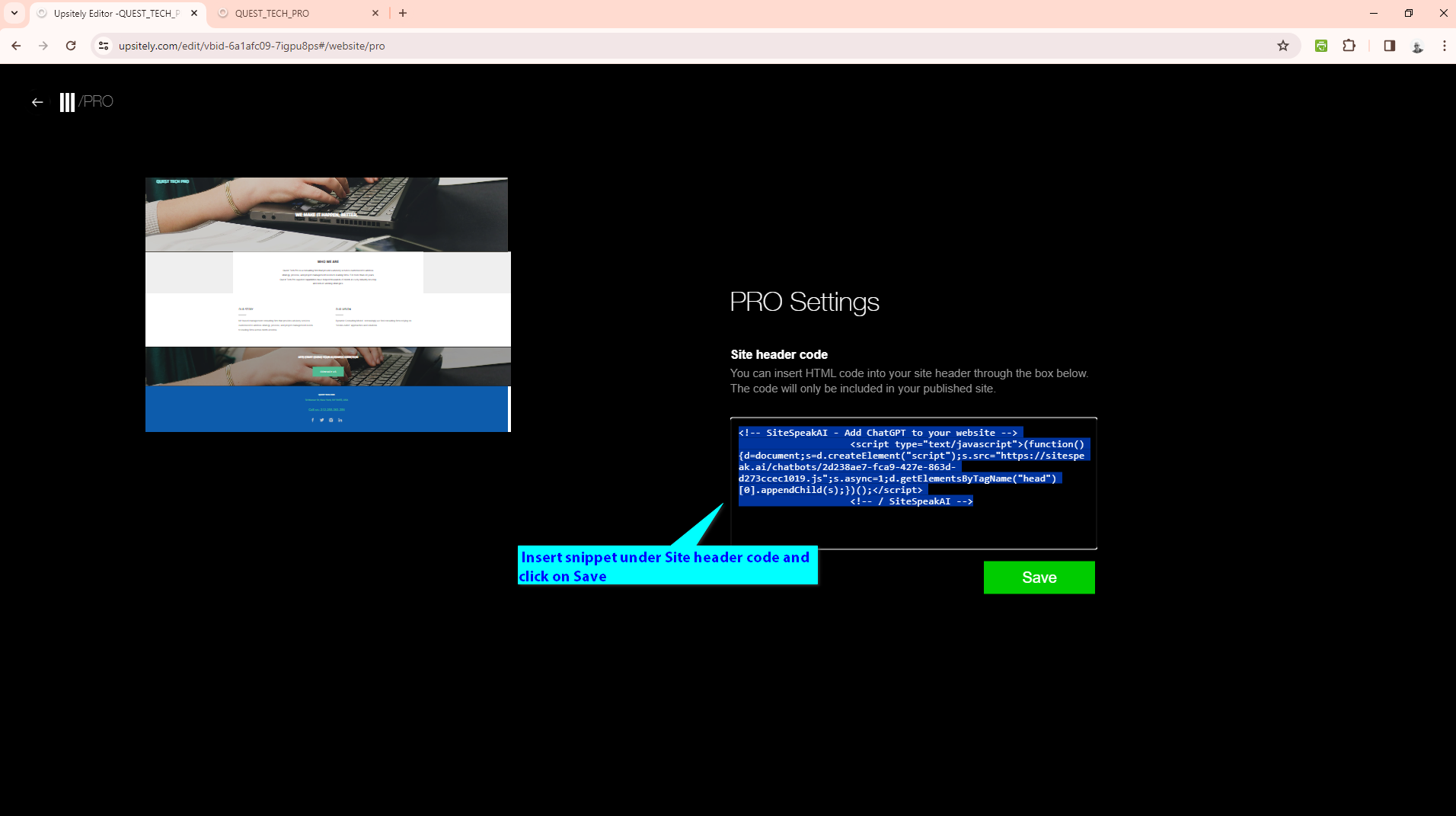This screenshot has height=816, width=1456.
Task: Click the browser forward arrow
Action: (43, 46)
